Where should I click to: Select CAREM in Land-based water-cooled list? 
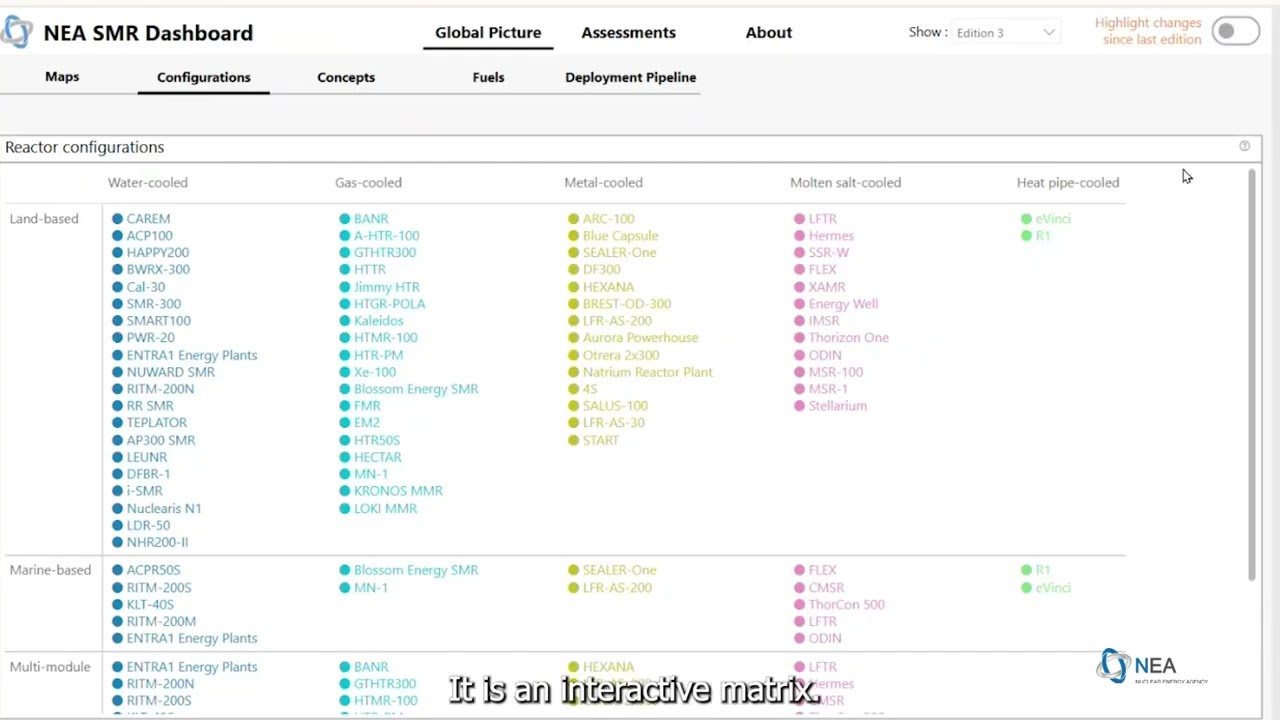click(148, 218)
